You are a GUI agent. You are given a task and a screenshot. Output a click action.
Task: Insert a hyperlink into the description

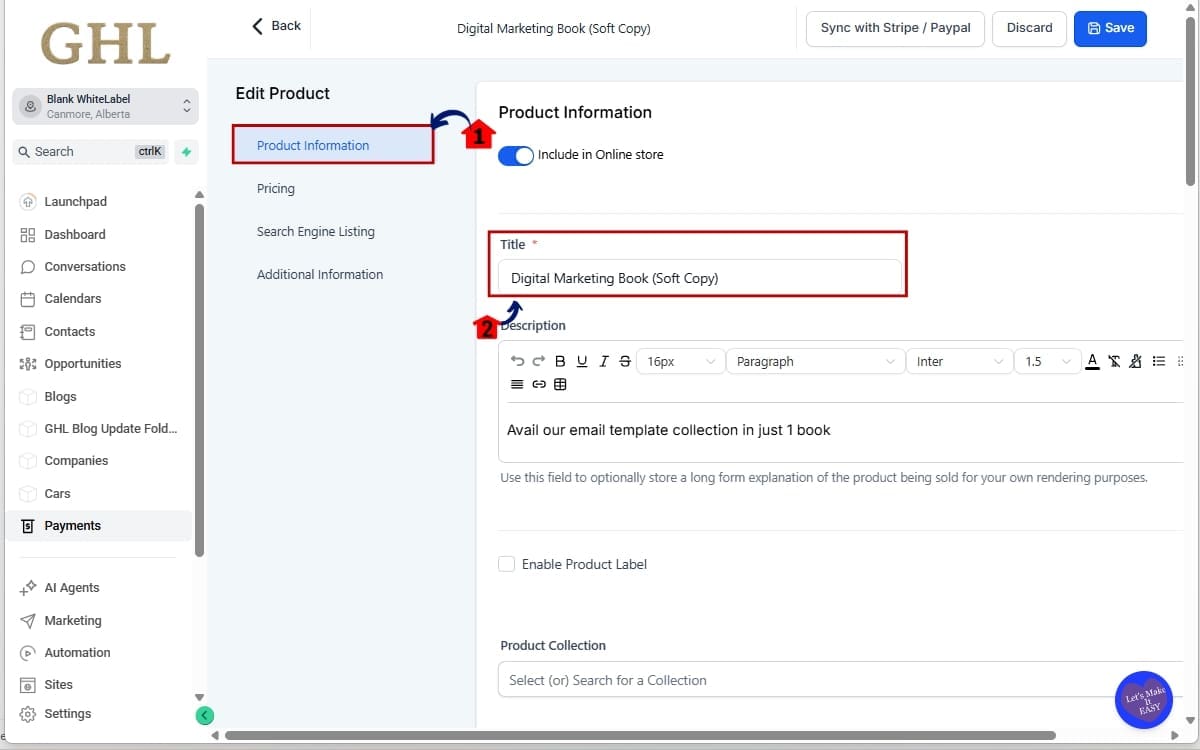coord(539,384)
